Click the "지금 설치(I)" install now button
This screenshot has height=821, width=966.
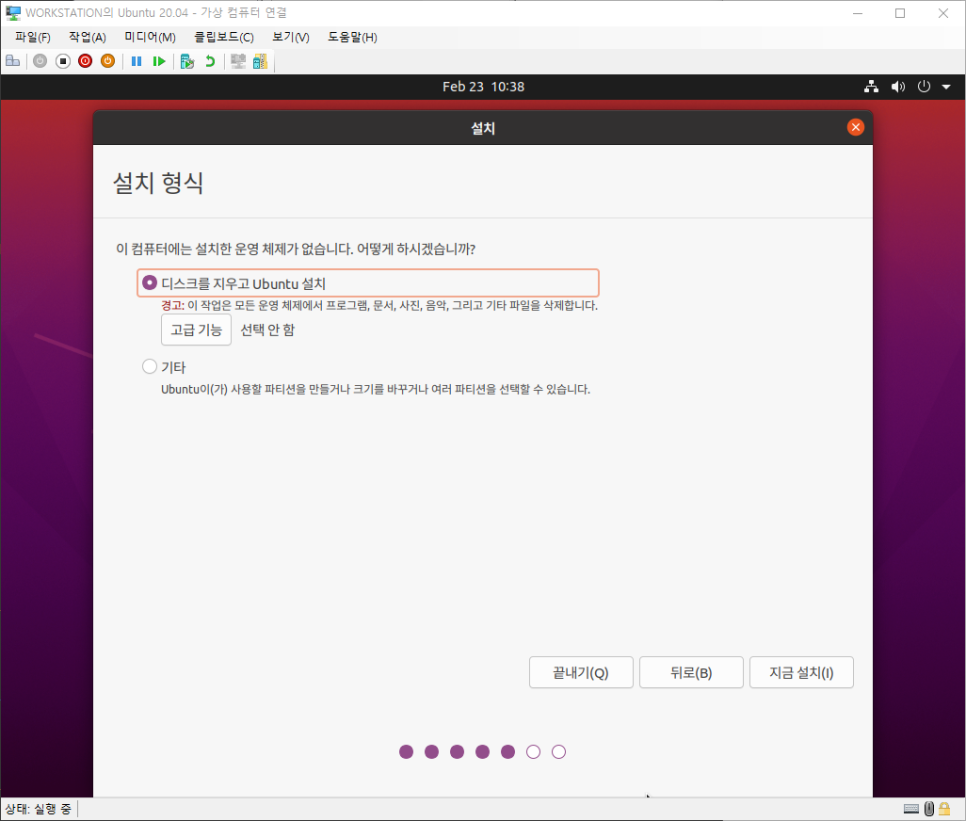801,672
